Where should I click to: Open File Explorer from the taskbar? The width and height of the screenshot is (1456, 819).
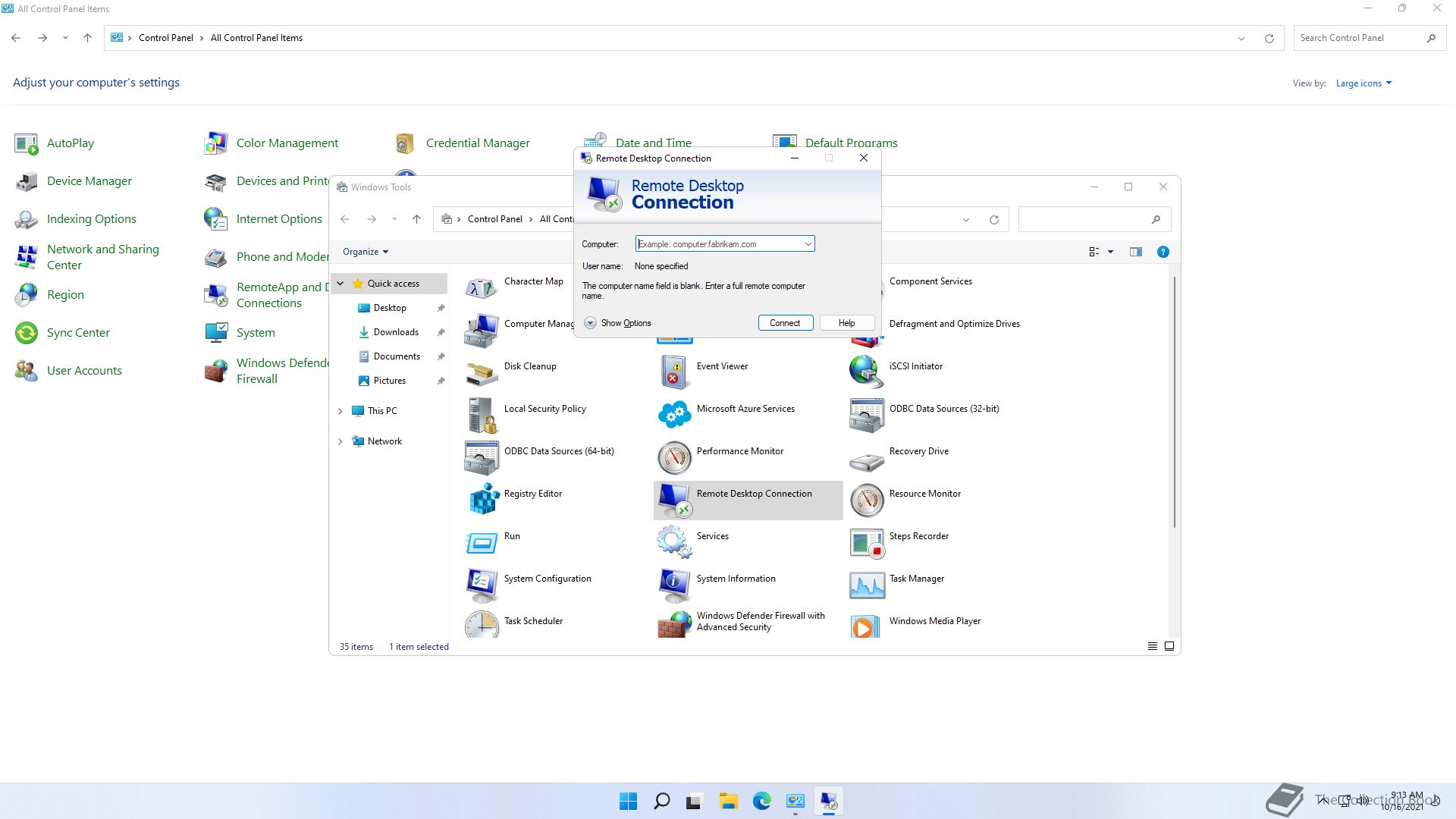728,802
